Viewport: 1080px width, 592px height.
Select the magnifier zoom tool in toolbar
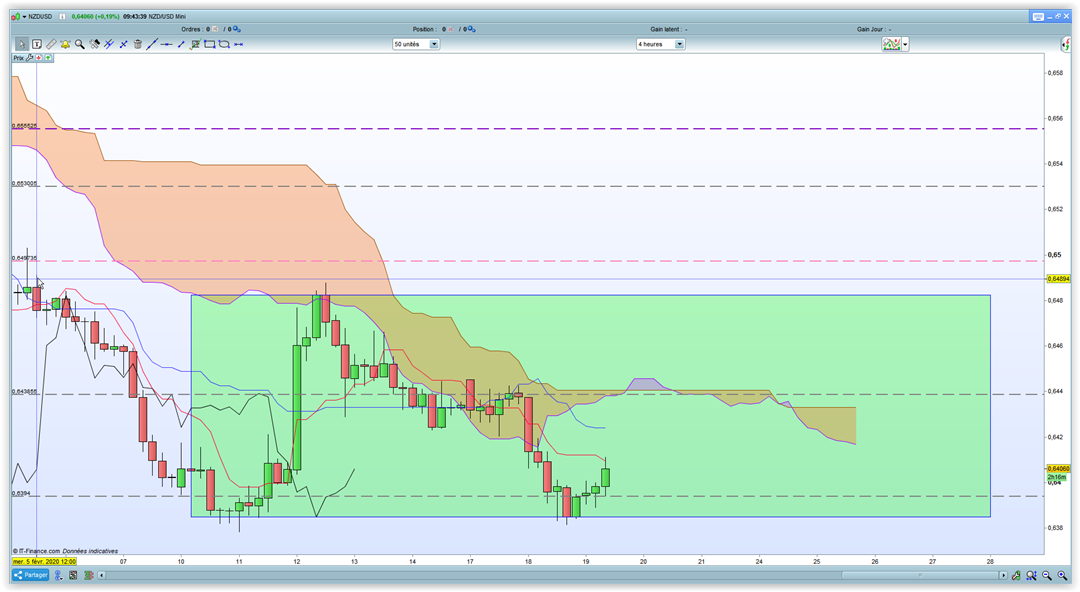pyautogui.click(x=80, y=44)
